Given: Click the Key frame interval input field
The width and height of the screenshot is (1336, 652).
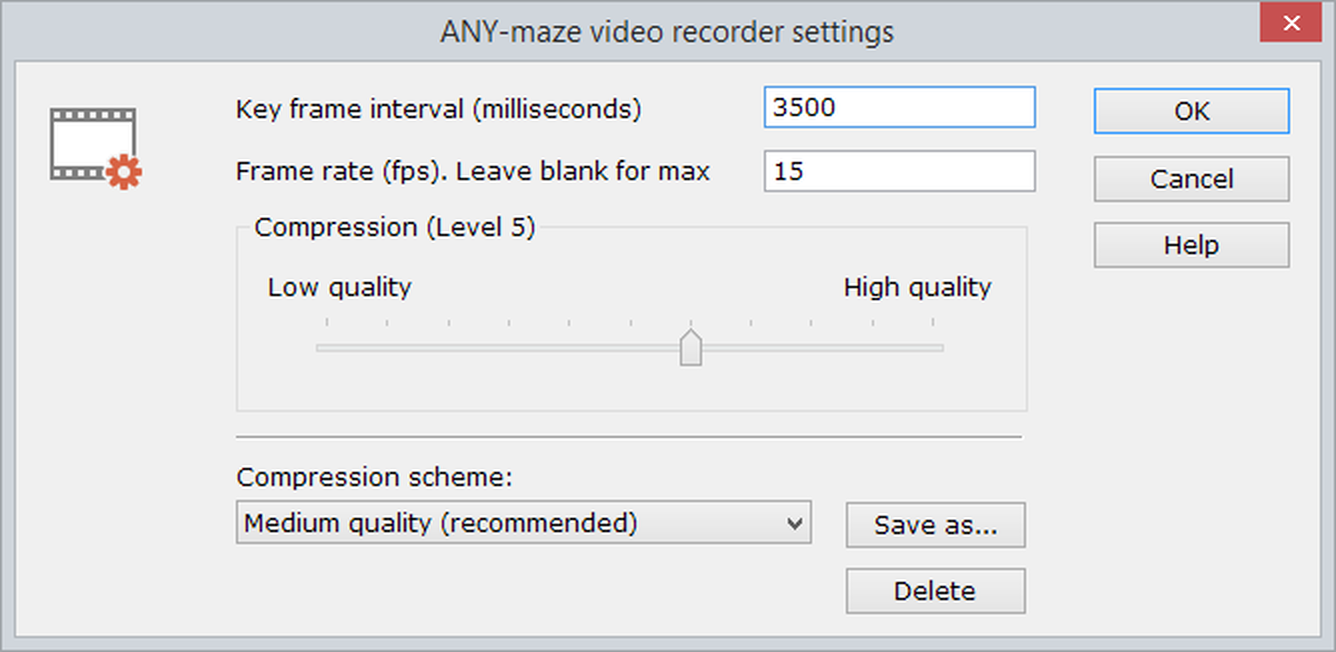Looking at the screenshot, I should tap(898, 108).
